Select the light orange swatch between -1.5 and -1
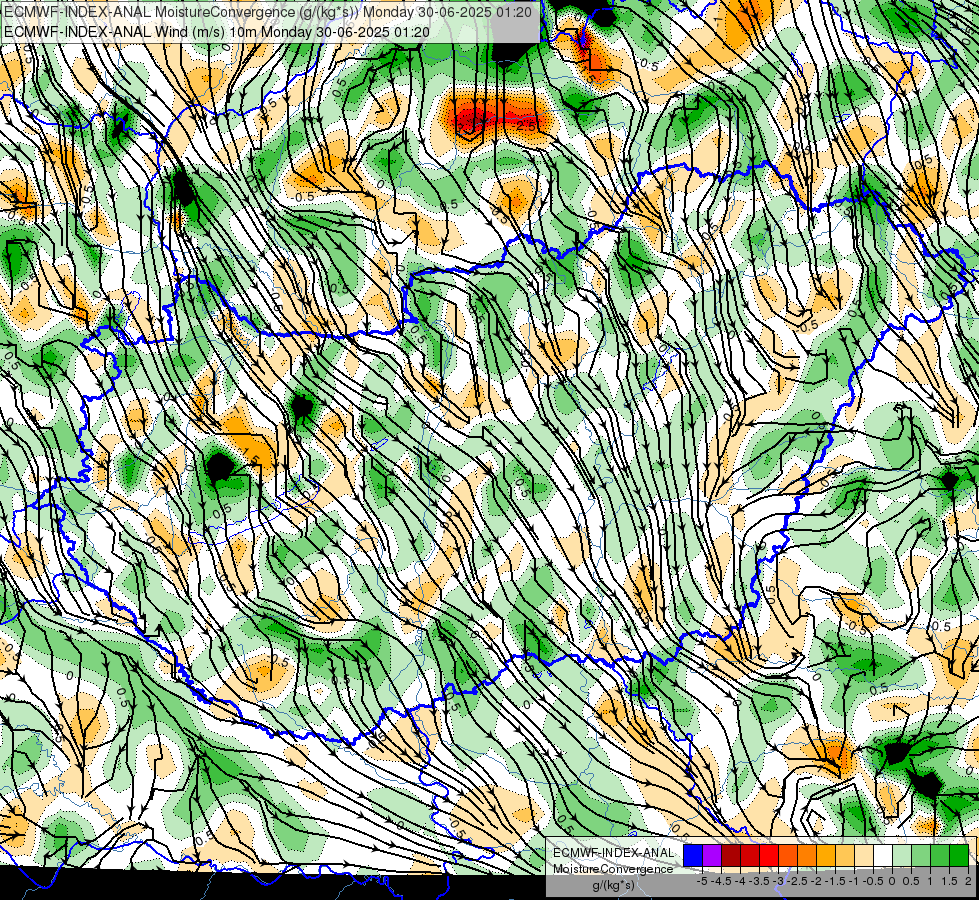Image resolution: width=979 pixels, height=900 pixels. (x=845, y=855)
